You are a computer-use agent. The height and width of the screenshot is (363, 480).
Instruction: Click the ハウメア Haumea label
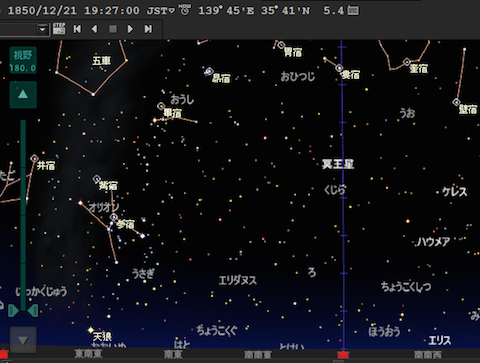click(x=433, y=242)
